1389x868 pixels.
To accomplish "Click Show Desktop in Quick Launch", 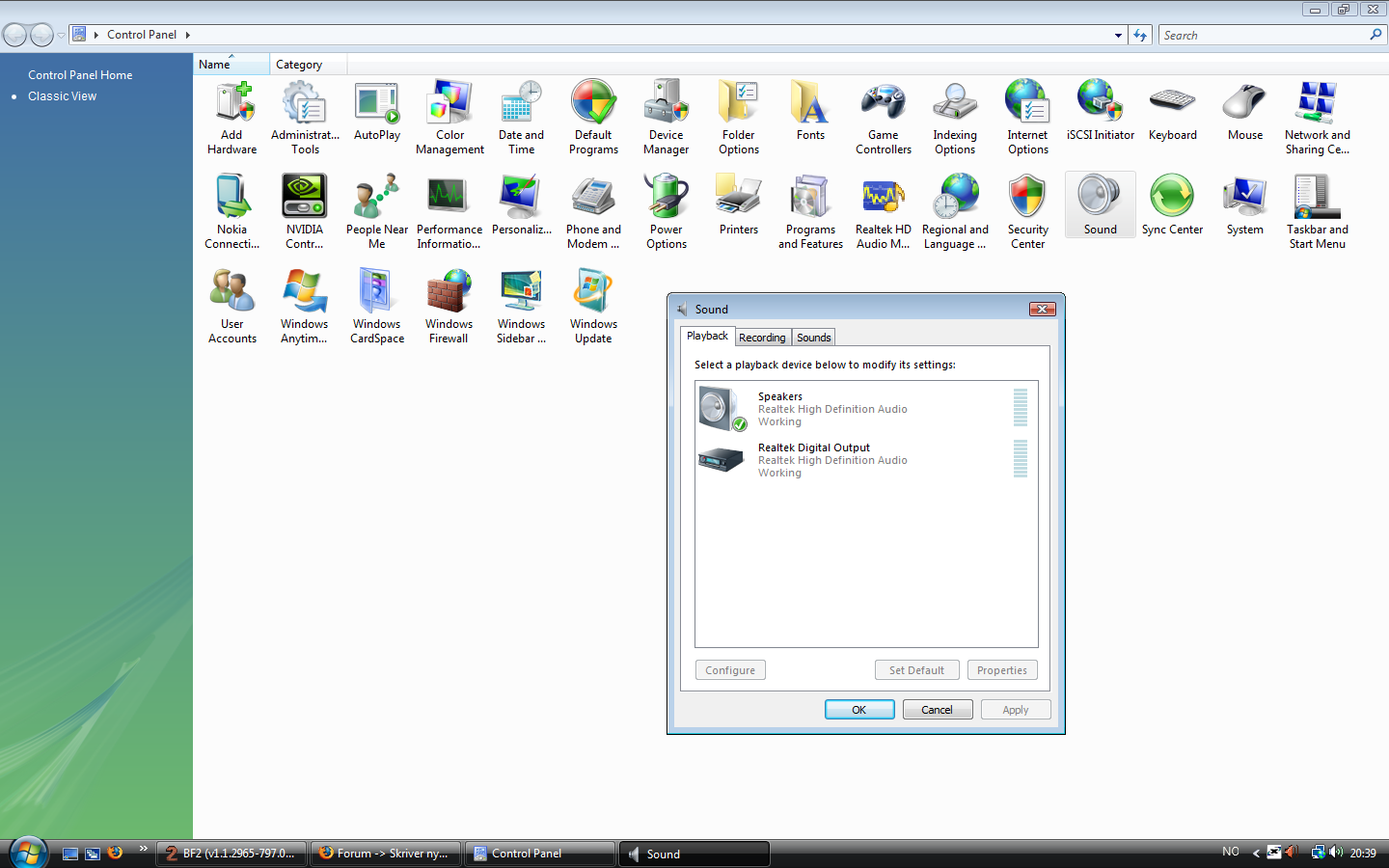I will pos(69,854).
